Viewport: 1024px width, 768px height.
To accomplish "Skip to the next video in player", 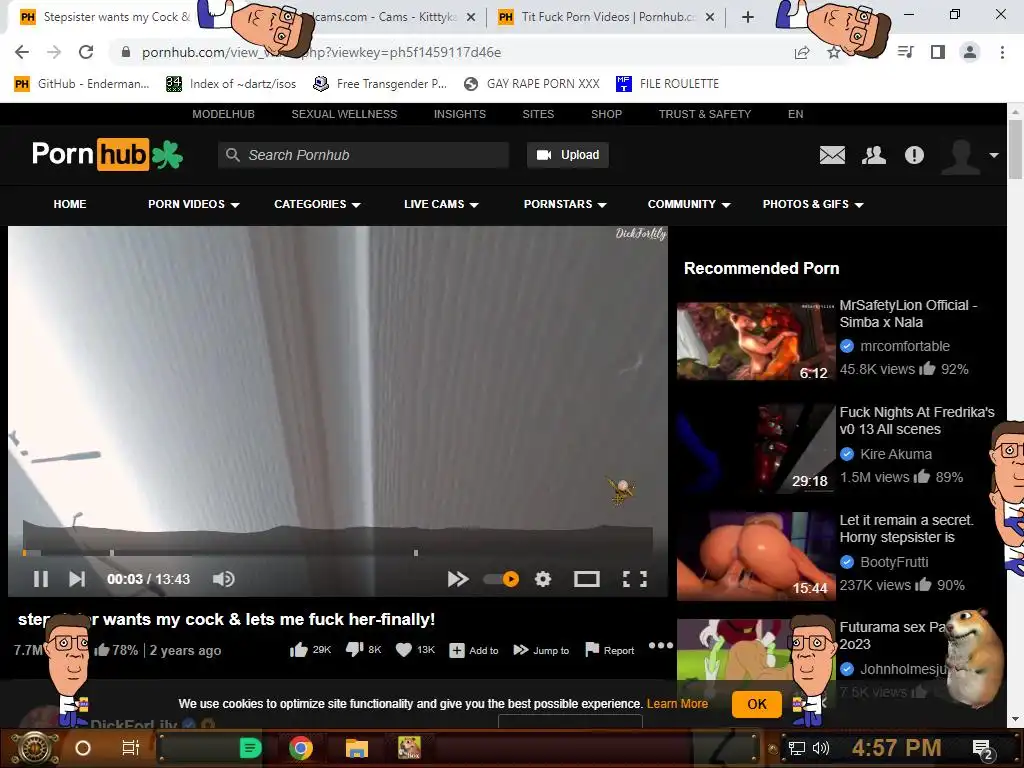I will pyautogui.click(x=77, y=579).
